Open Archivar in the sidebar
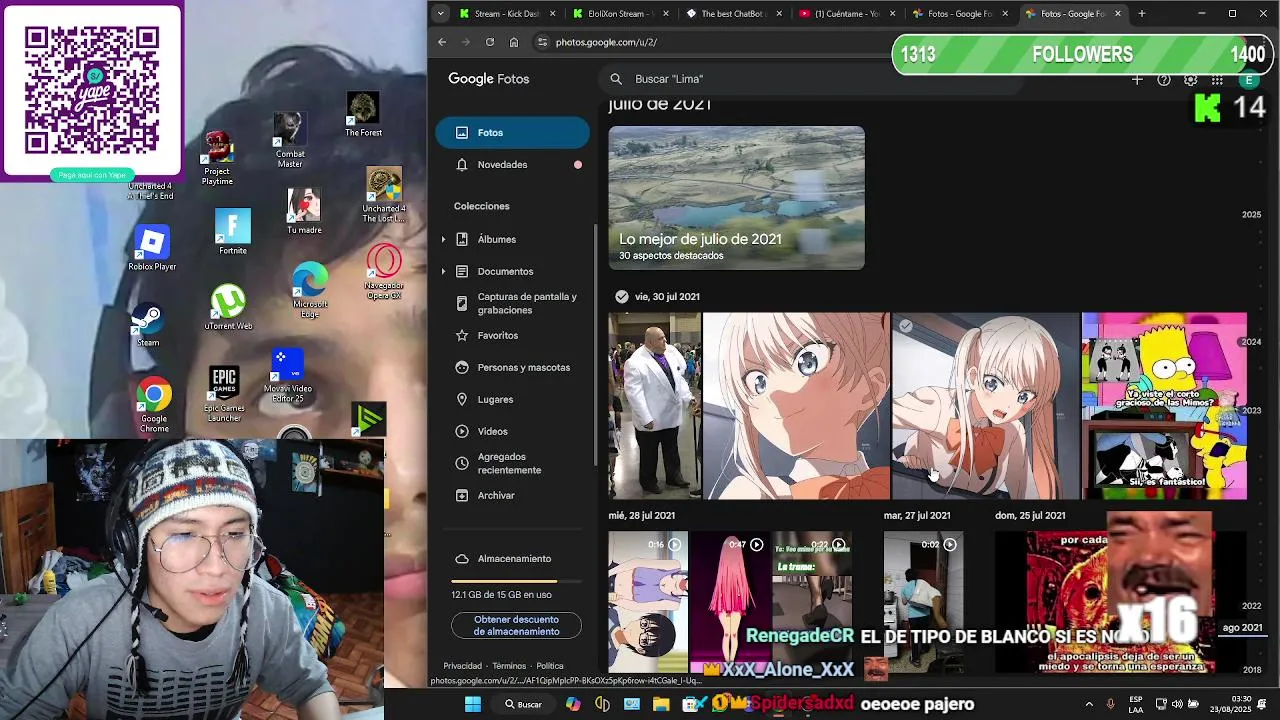Screen dimensions: 1280x720 512,495
